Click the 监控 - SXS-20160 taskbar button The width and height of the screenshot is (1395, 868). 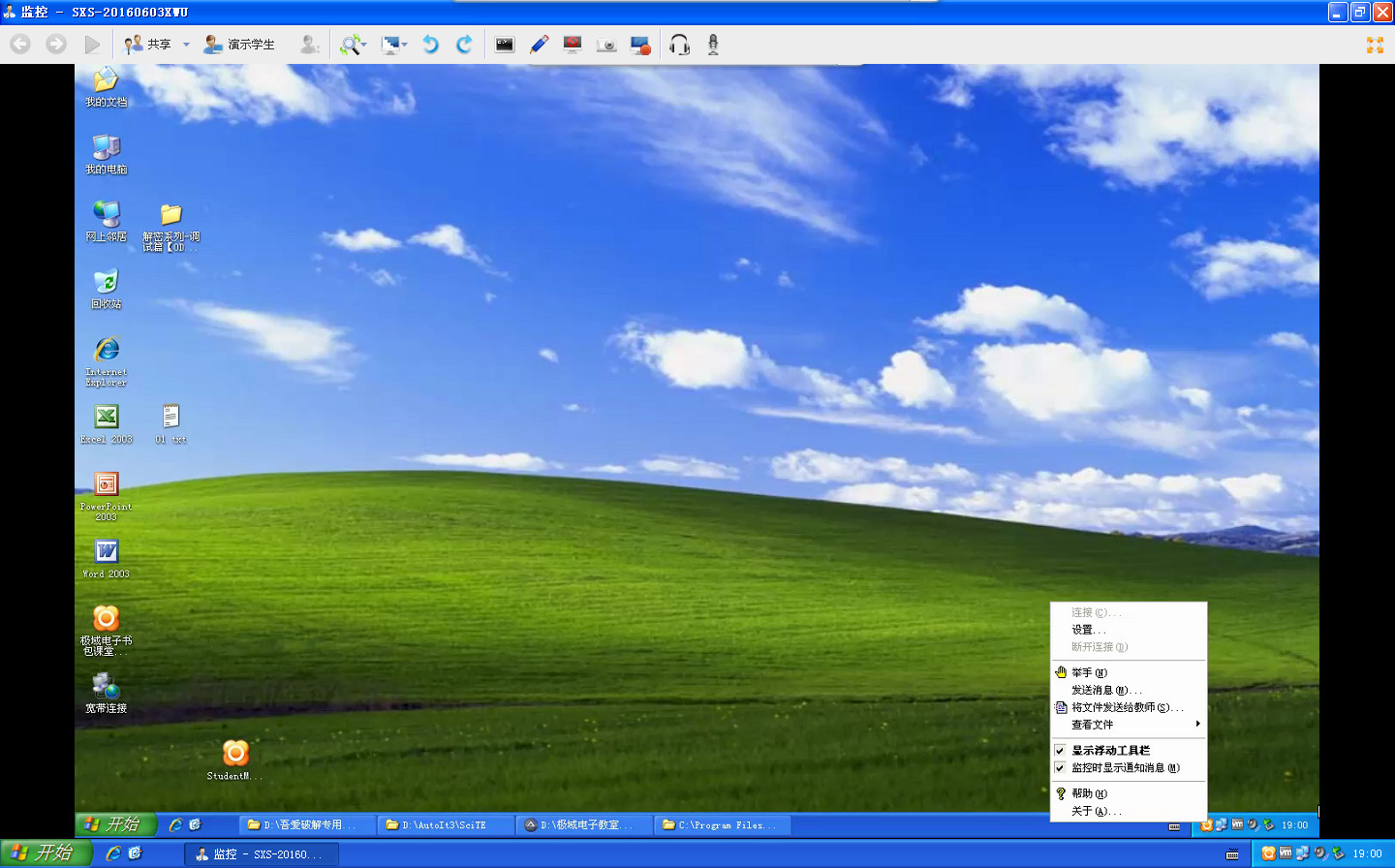261,854
